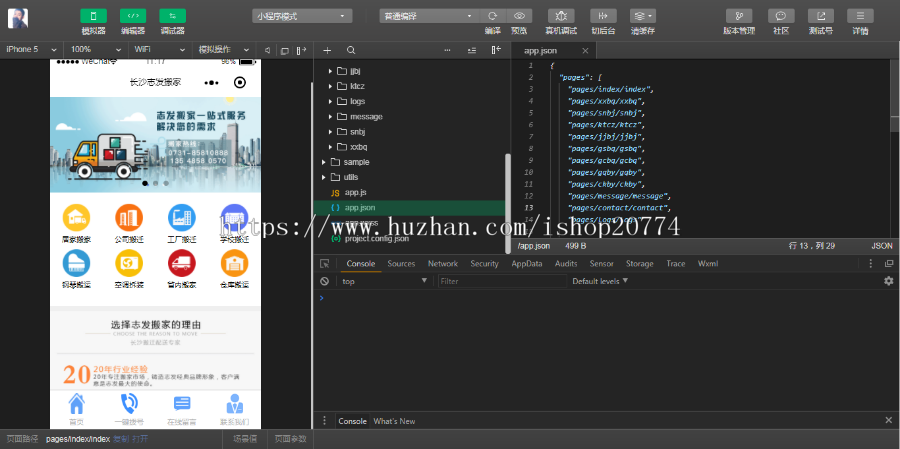Start remote debugging on real device
The height and width of the screenshot is (449, 900).
pos(561,16)
